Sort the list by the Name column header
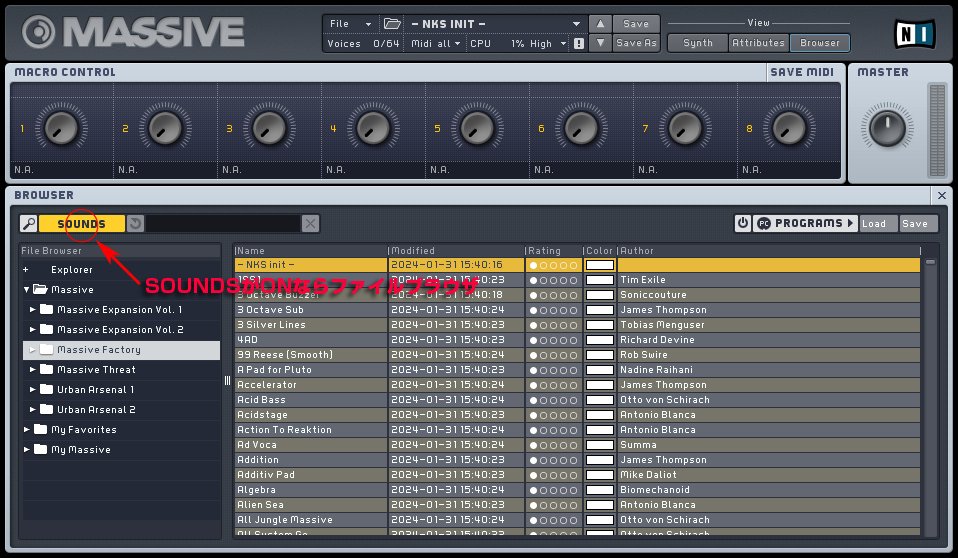Viewport: 958px width, 558px height. click(x=310, y=251)
